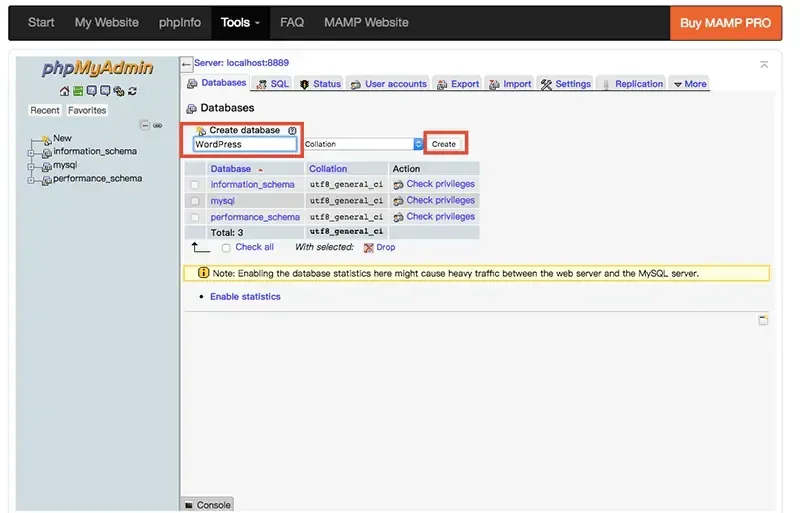Viewport: 800px width, 513px height.
Task: Sort by Database column header
Action: point(231,168)
